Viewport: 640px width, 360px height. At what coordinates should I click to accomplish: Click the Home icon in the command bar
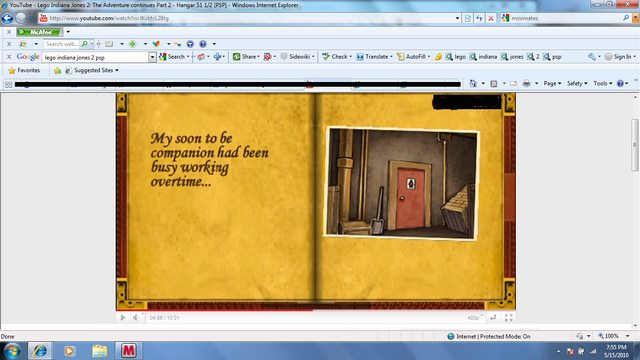(473, 83)
